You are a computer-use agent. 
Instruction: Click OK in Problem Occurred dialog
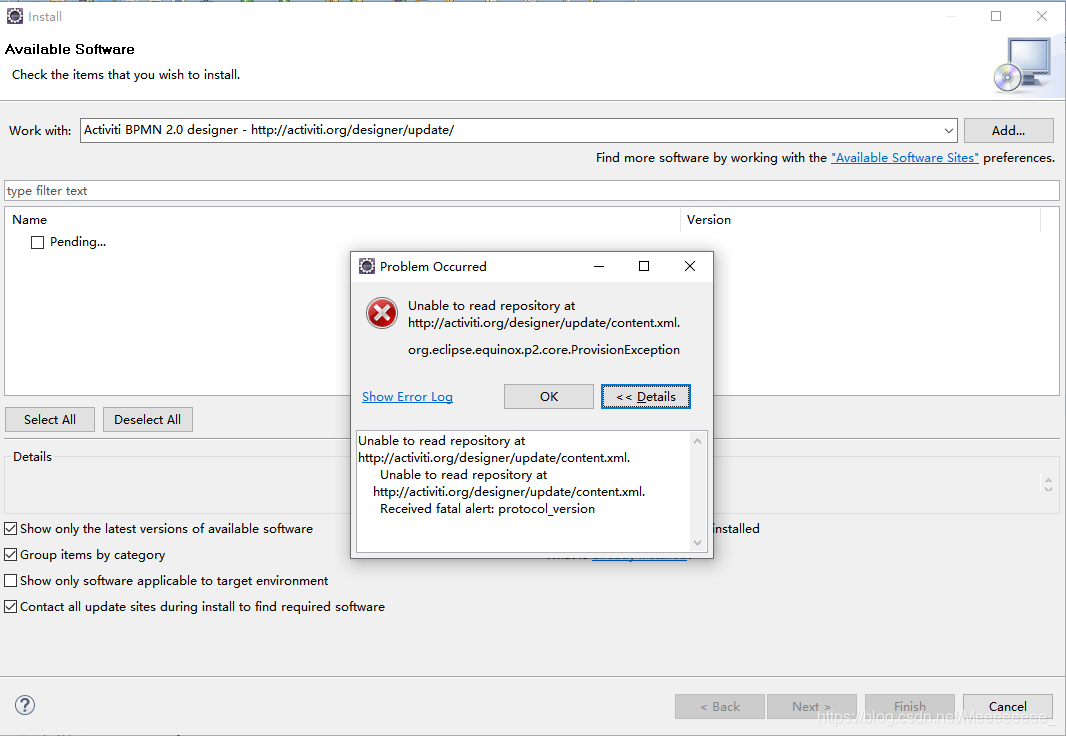click(549, 397)
